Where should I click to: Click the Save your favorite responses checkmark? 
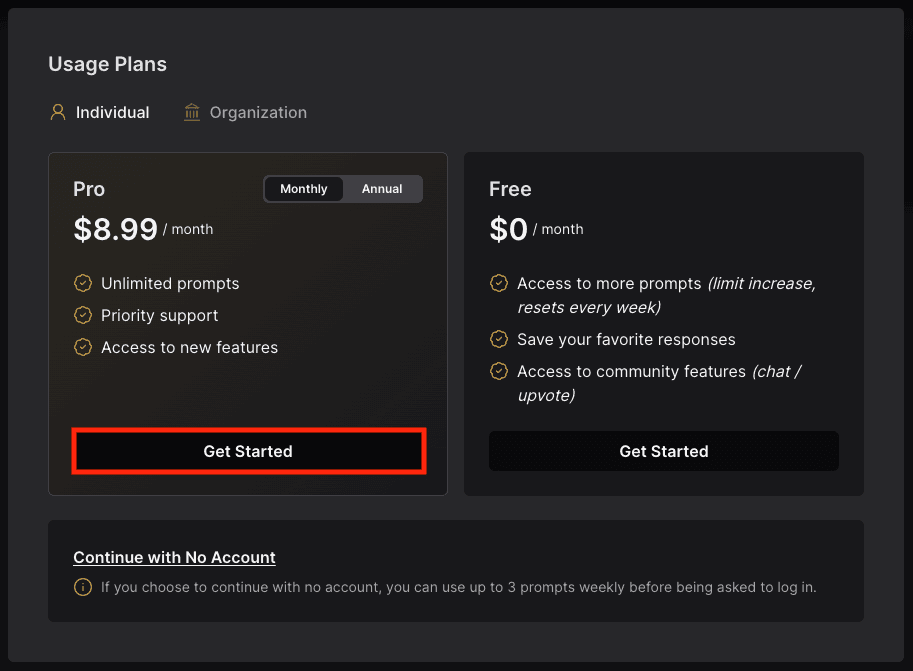(498, 339)
